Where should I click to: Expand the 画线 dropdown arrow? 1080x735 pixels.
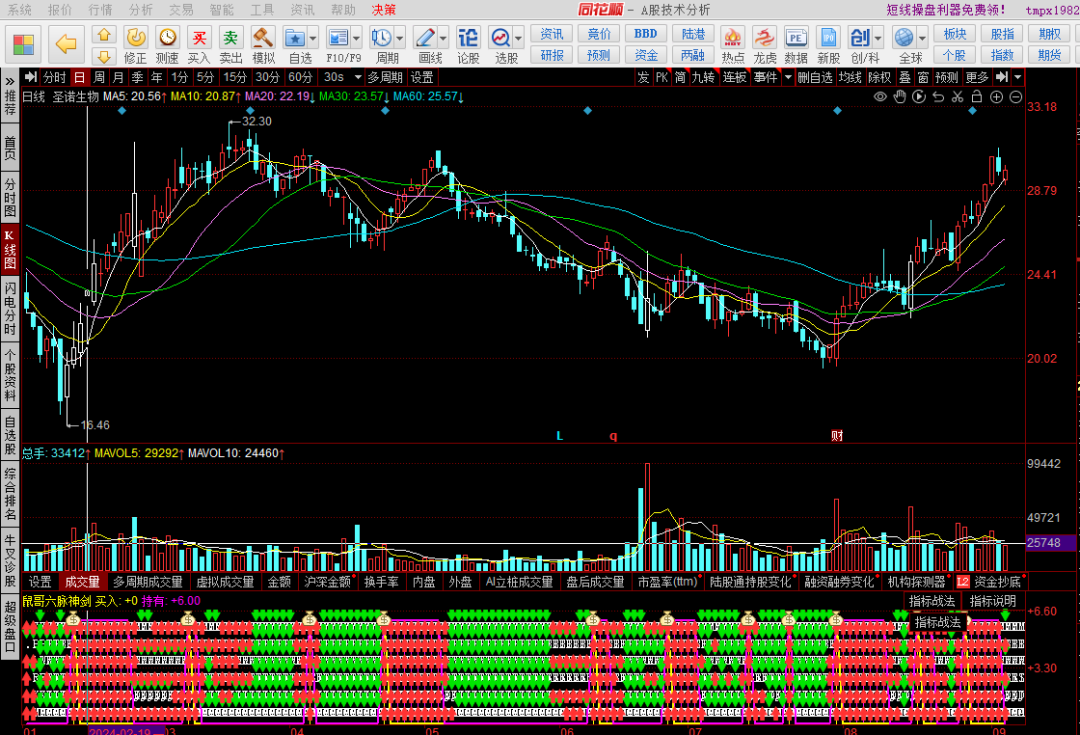tap(443, 39)
